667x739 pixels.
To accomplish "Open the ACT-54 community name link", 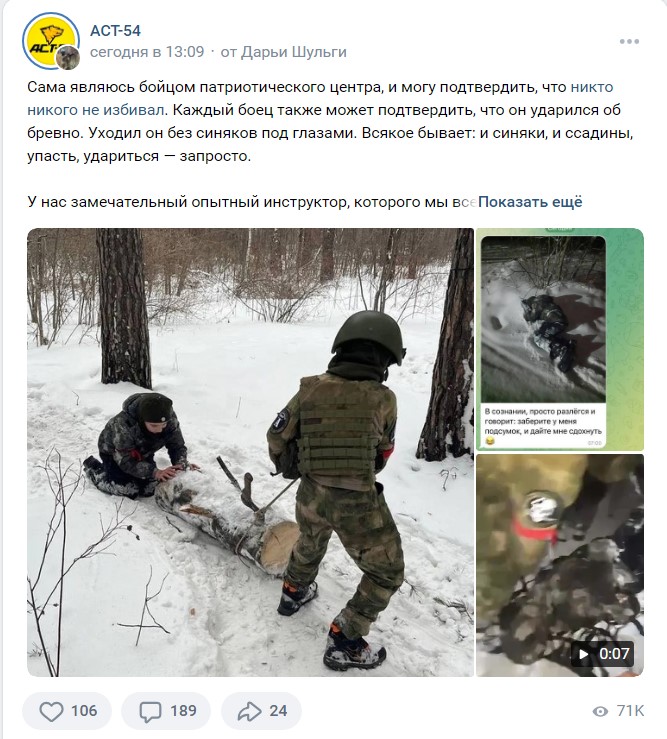I will point(115,31).
